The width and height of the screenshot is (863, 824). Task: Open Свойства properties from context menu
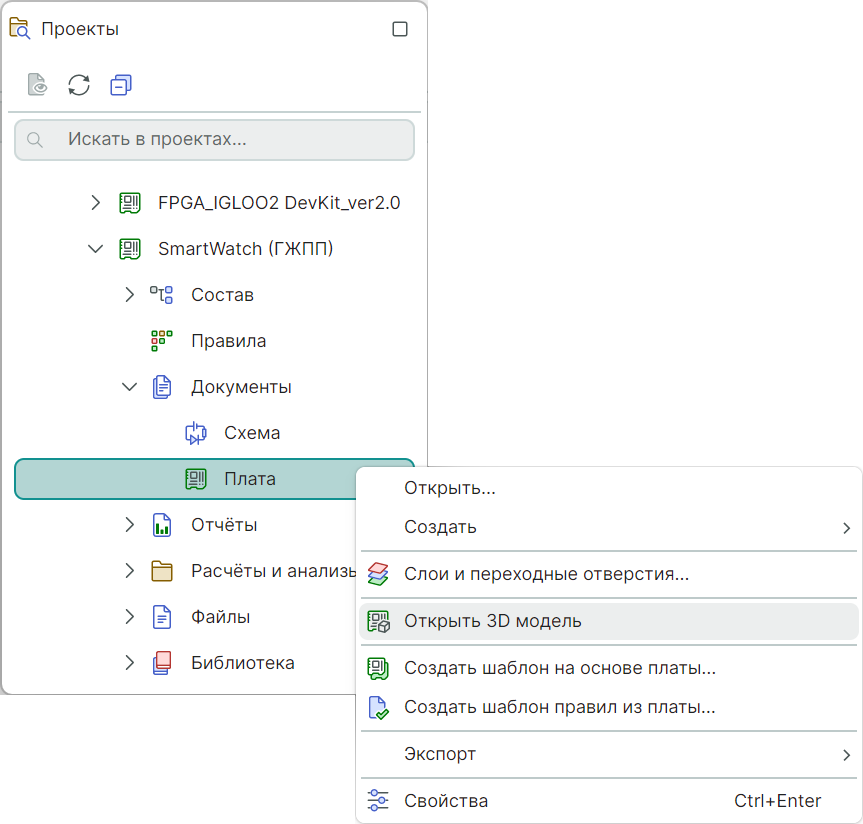click(x=446, y=801)
